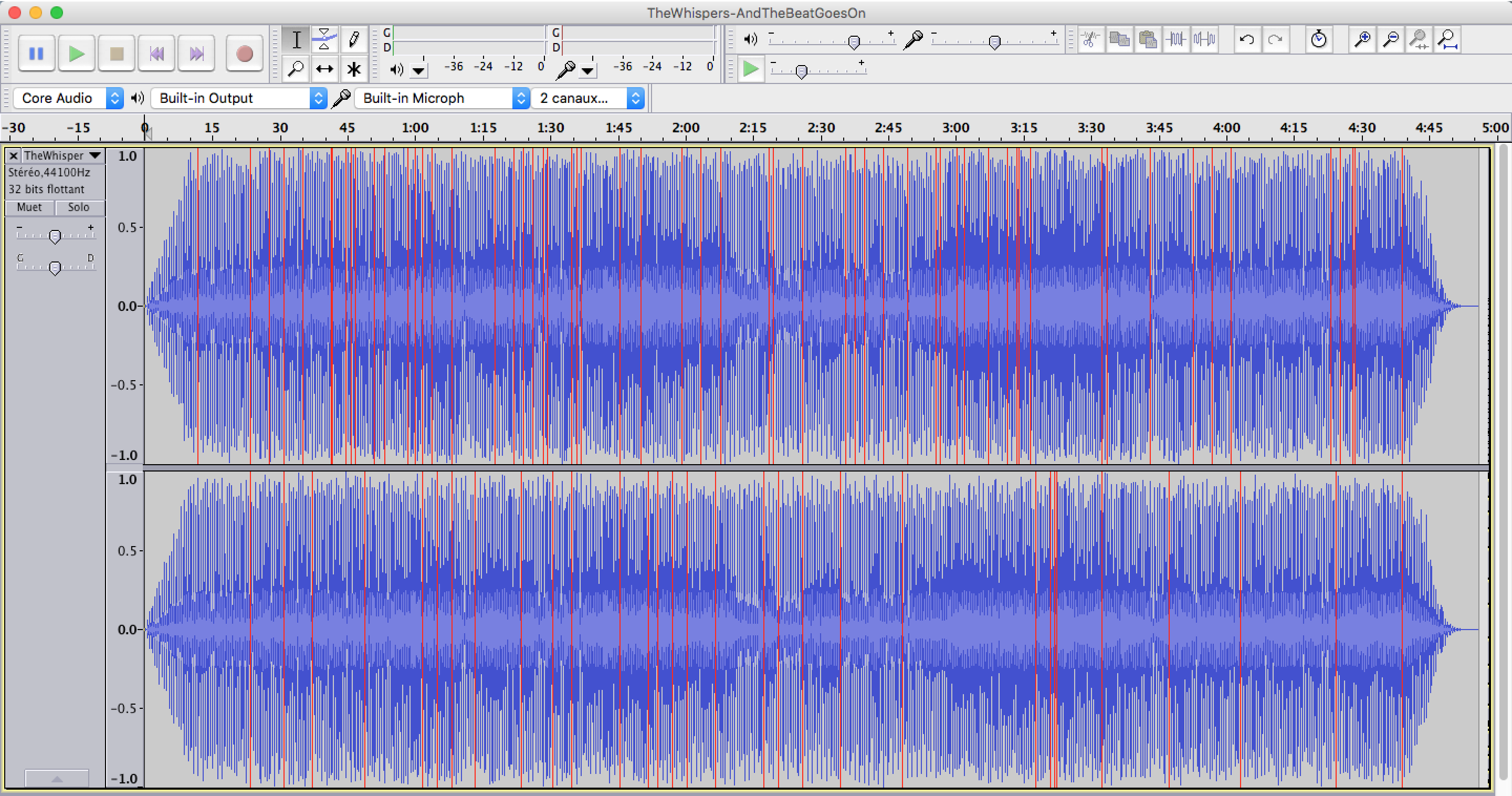Open the recording meter dropdown arrow
Screen dimensions: 1512x796
[x=587, y=71]
